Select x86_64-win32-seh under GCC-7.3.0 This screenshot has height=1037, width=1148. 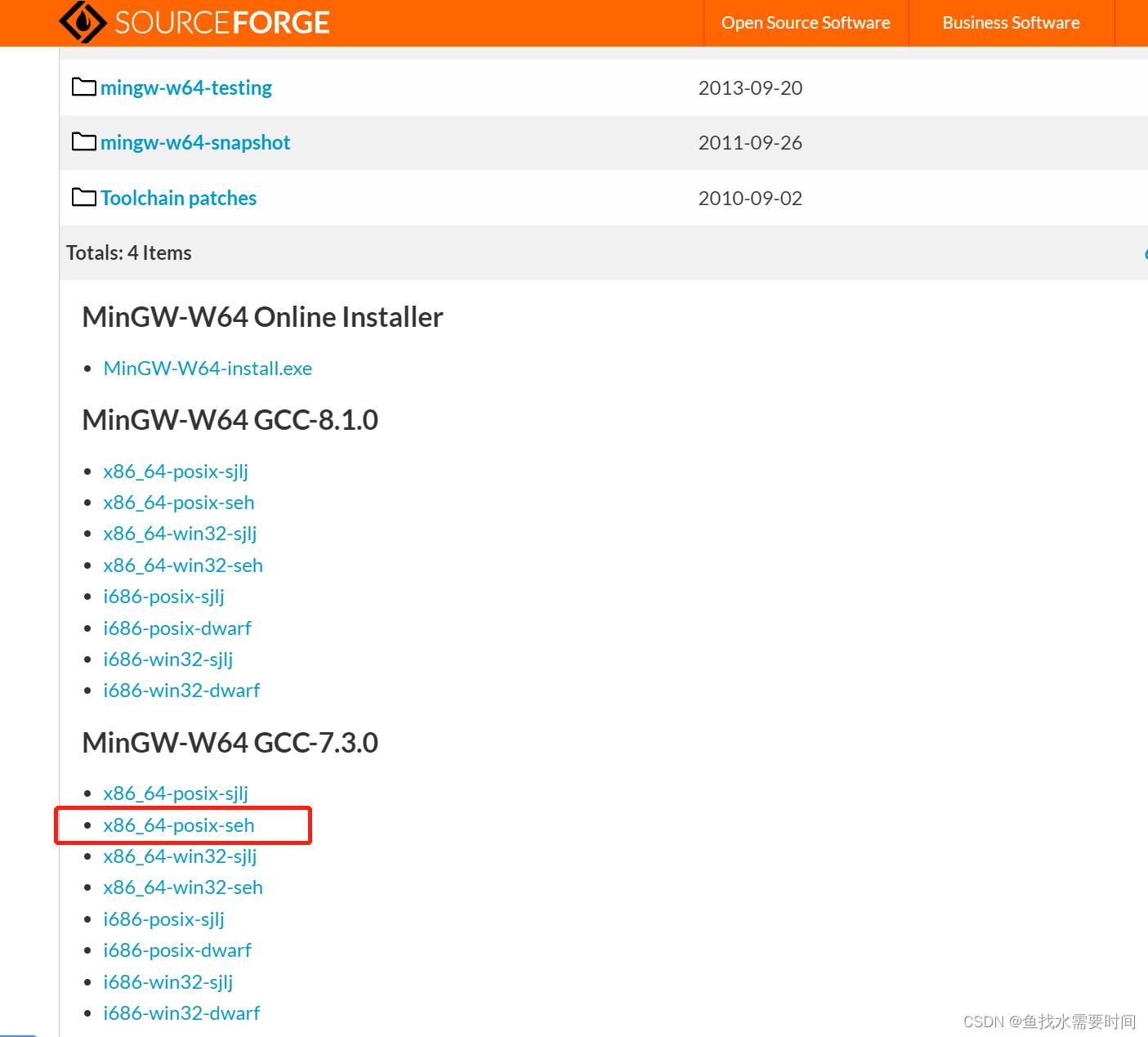point(183,887)
